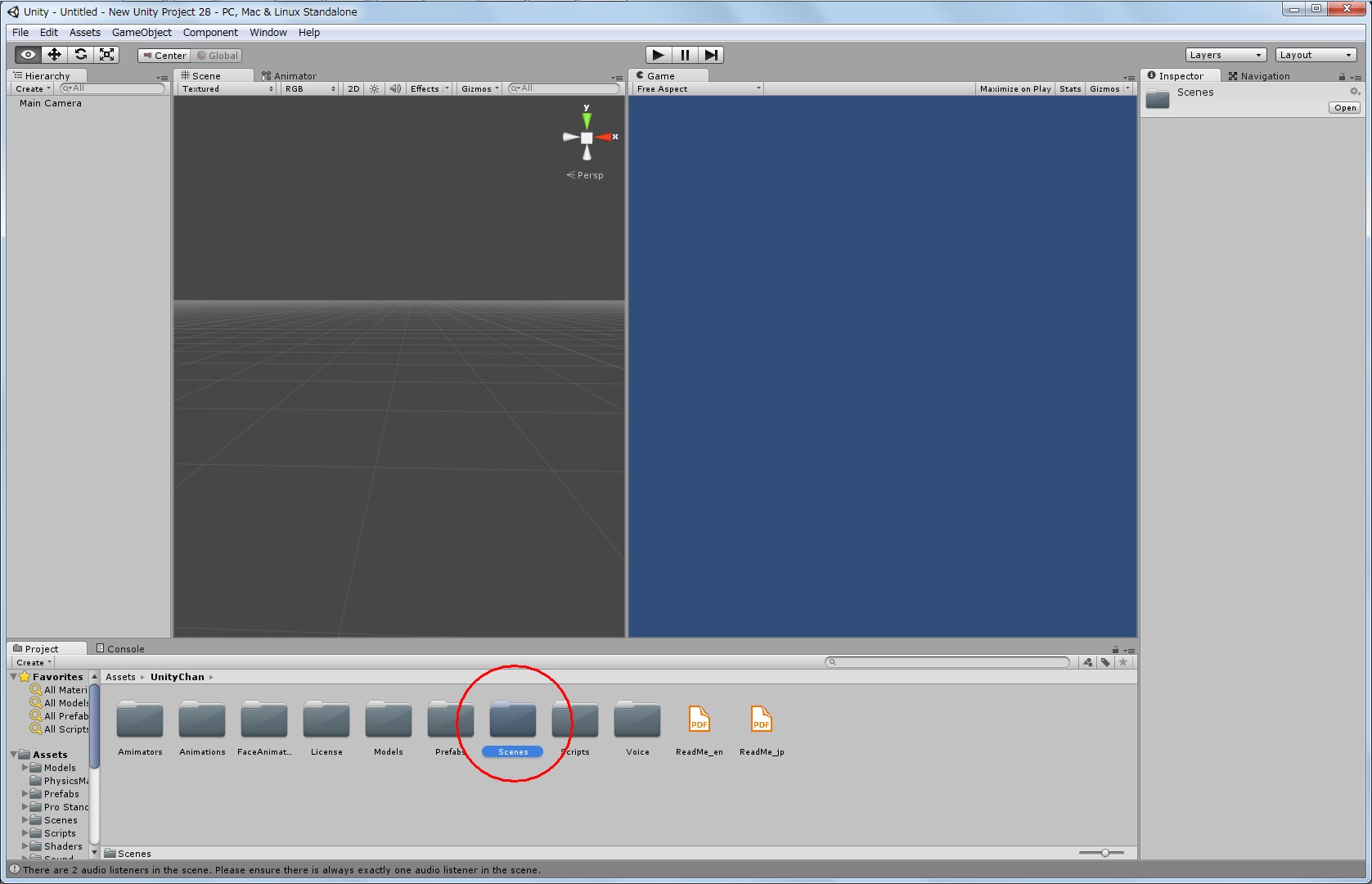Collapse the Assets tree section
The height and width of the screenshot is (884, 1372).
(x=14, y=755)
